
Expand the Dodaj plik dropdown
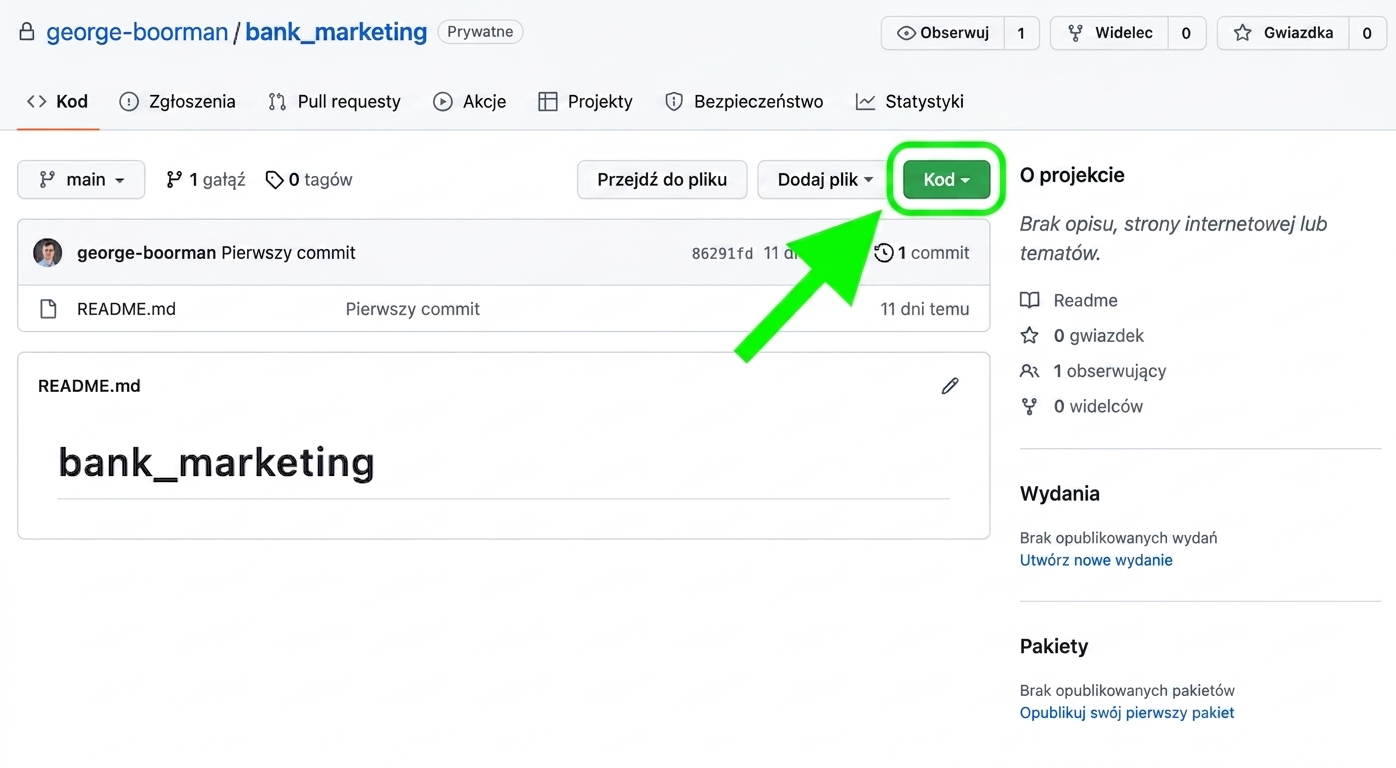[x=825, y=180]
